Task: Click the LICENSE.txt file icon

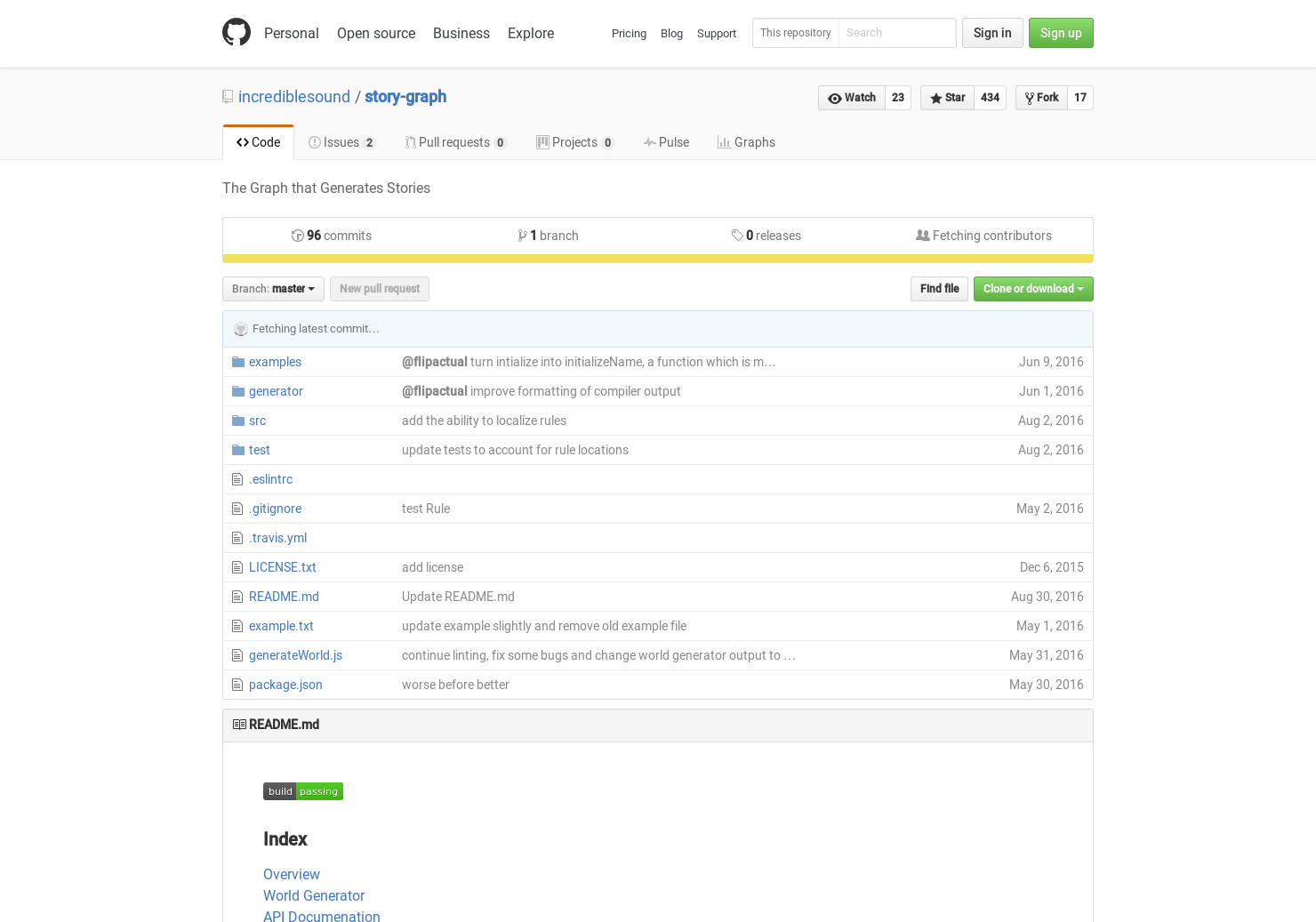Action: pyautogui.click(x=237, y=567)
